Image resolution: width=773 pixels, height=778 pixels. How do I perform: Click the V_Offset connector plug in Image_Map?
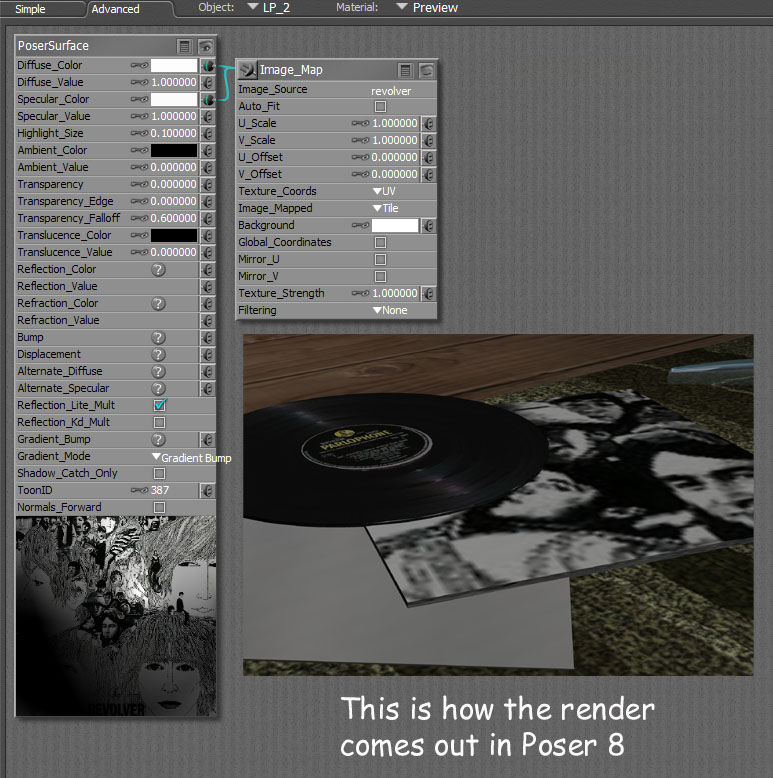(x=429, y=175)
